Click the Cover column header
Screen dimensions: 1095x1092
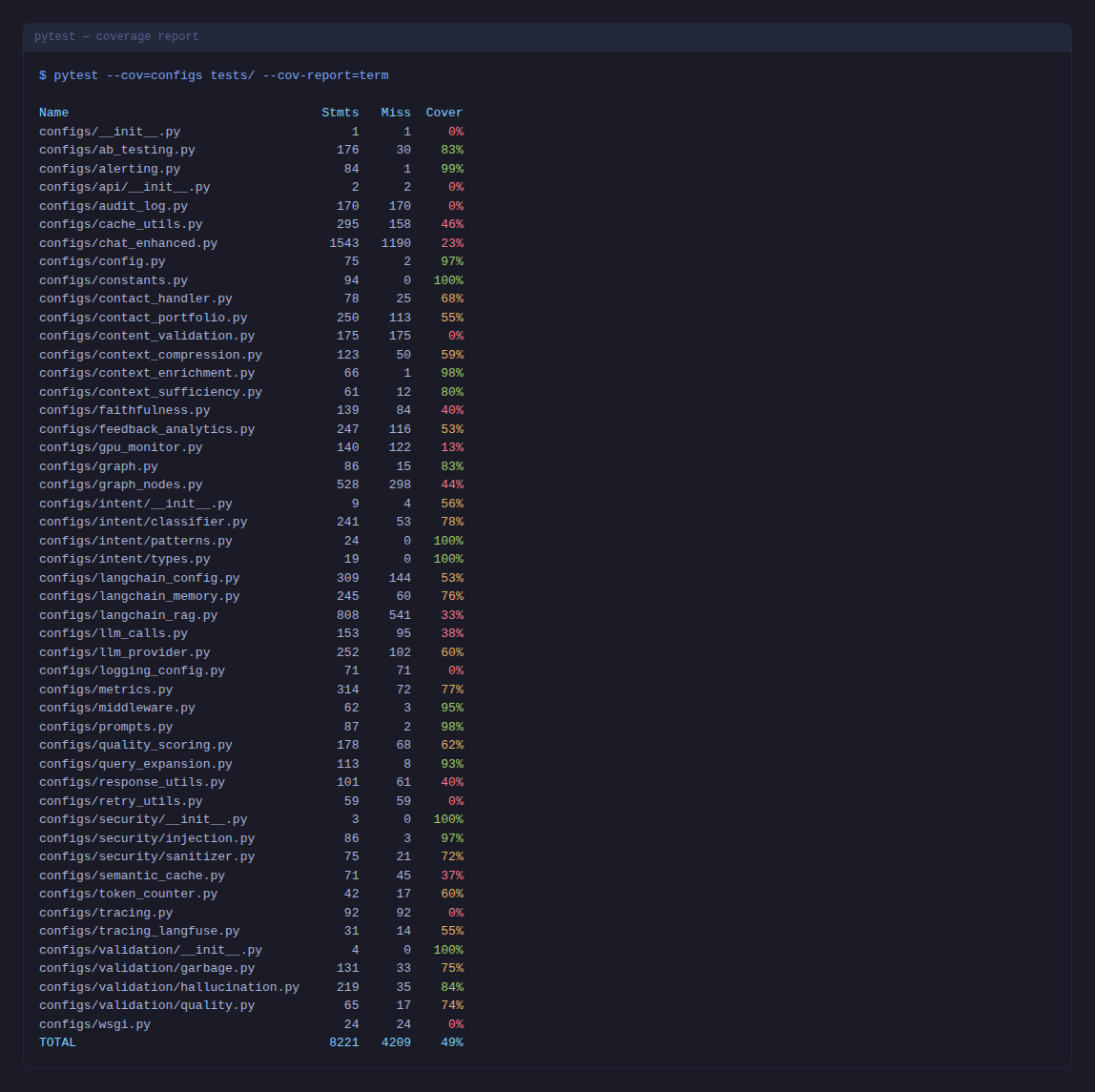pos(444,113)
